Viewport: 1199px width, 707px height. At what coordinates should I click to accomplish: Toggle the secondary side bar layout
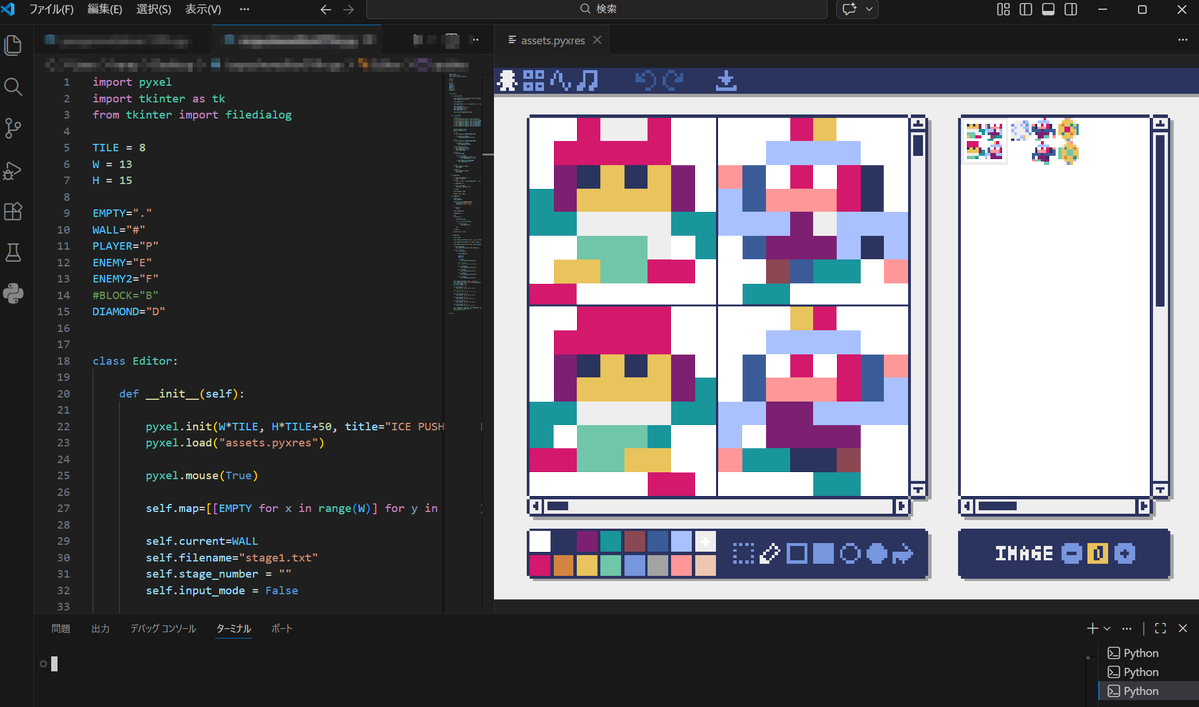point(1071,9)
